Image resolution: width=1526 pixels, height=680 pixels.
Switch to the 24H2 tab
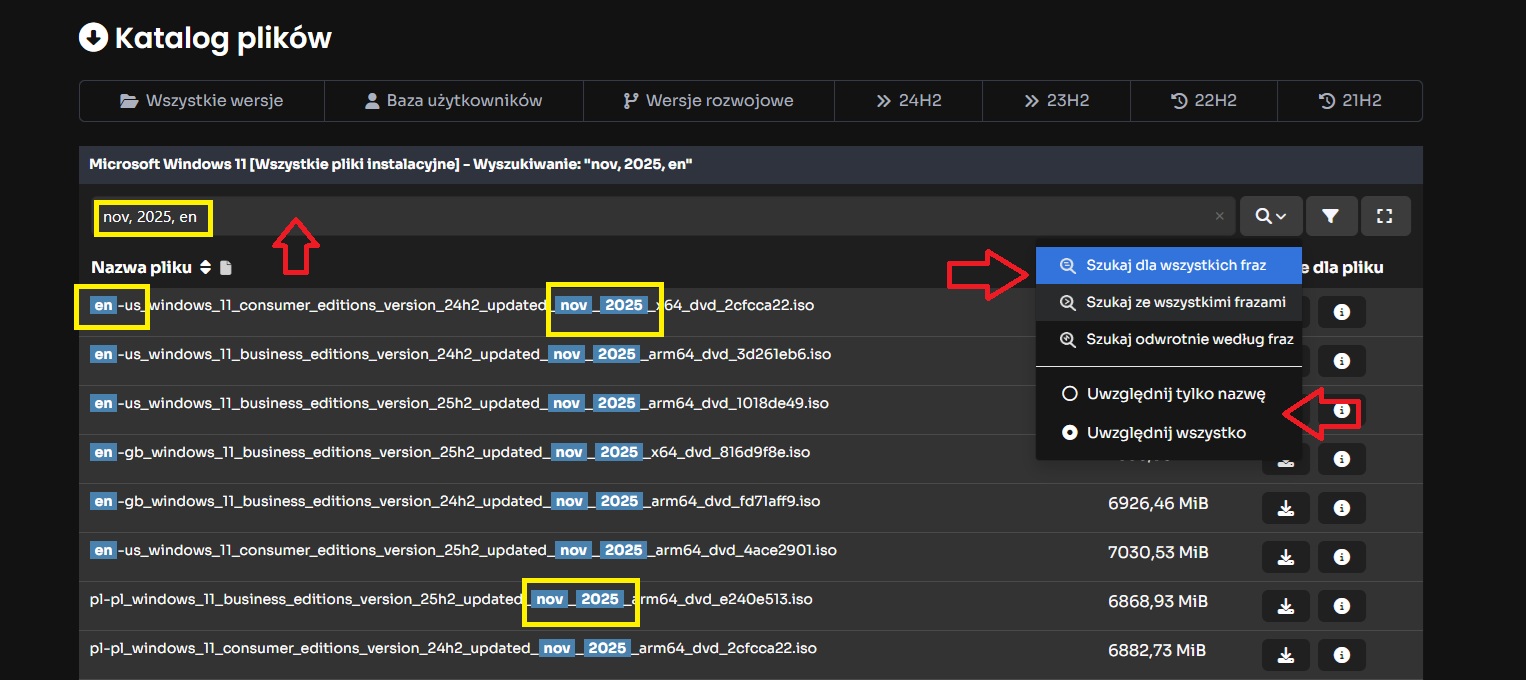[x=908, y=101]
